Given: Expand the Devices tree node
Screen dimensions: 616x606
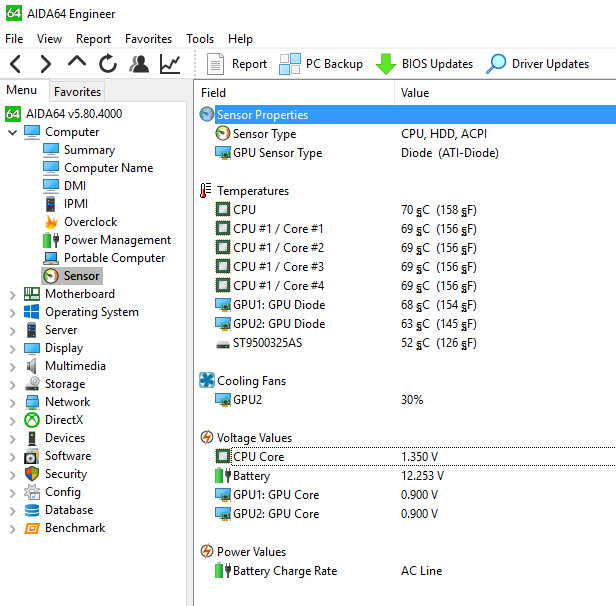Looking at the screenshot, I should click(13, 439).
